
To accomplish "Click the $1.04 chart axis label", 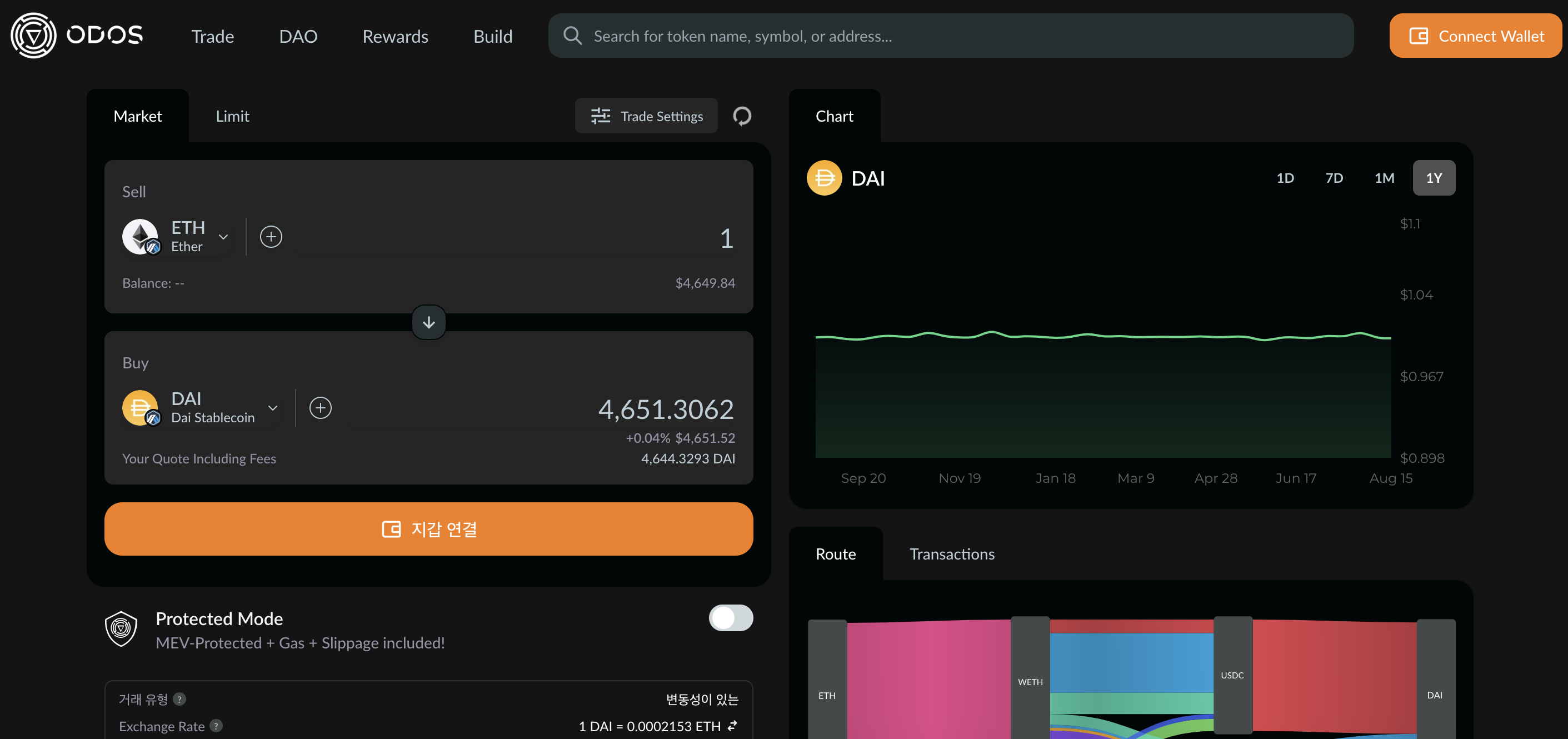I will click(x=1416, y=294).
